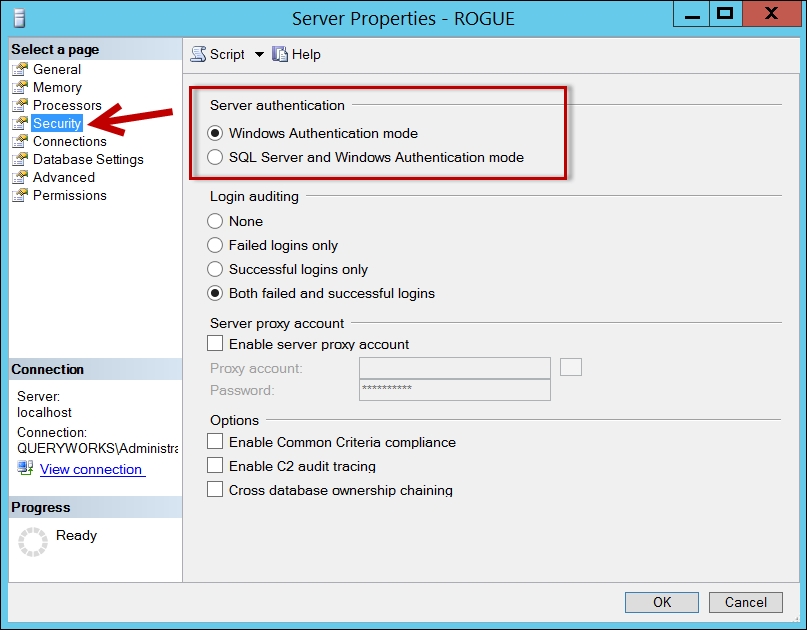Toggle Cross database ownership chaining
Screen dimensions: 807x630
tap(215, 489)
